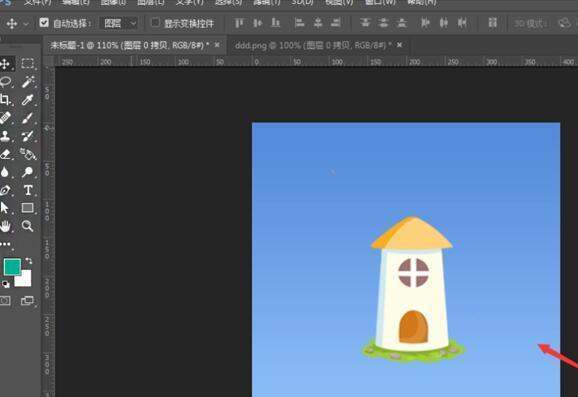Viewport: 578px width, 397px height.
Task: Select the Zoom tool
Action: (28, 226)
